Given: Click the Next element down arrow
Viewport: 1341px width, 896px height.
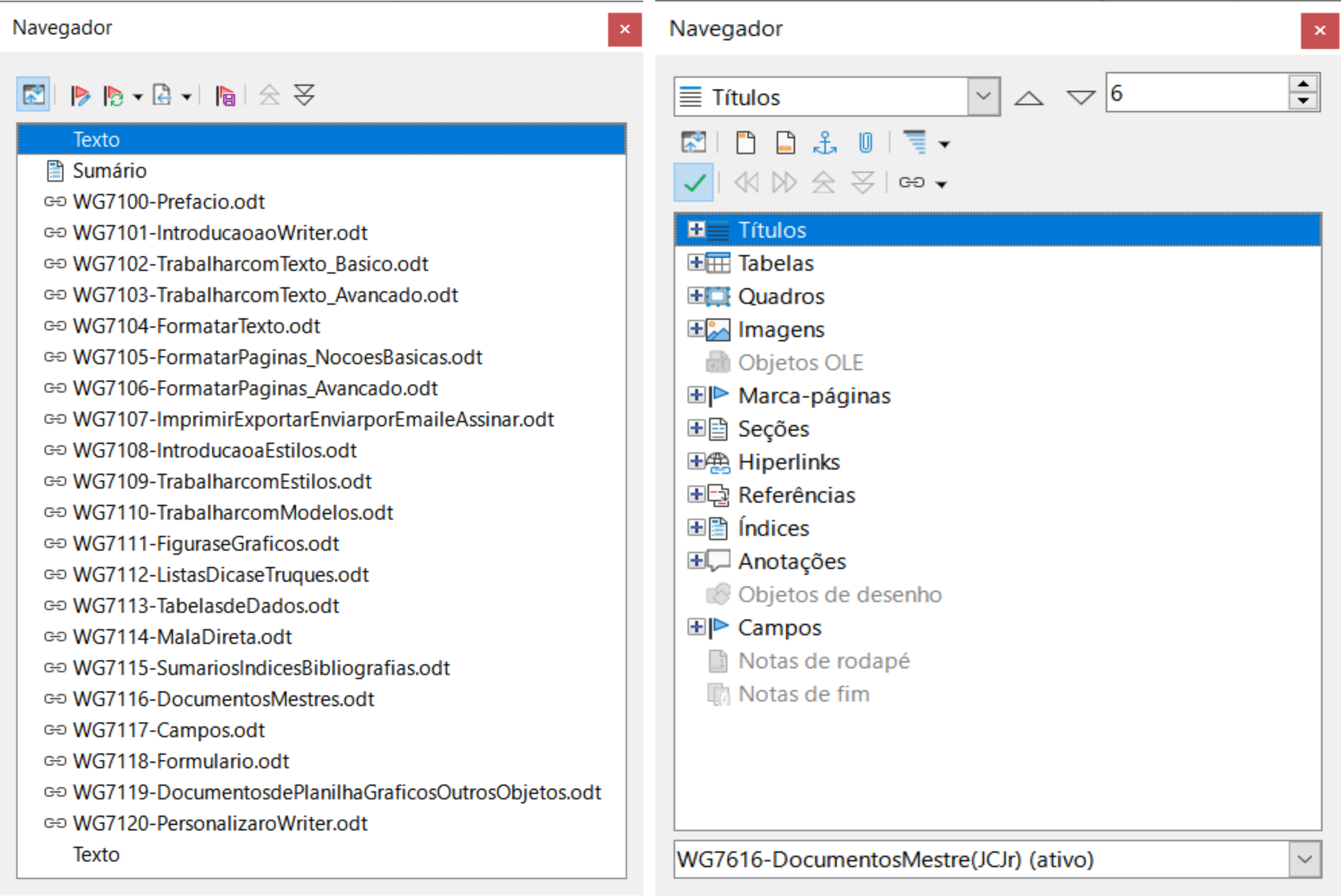Looking at the screenshot, I should point(1081,97).
